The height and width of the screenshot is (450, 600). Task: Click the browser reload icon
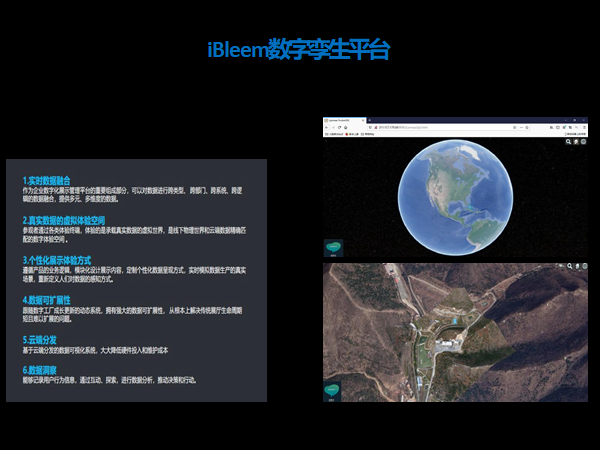click(x=341, y=129)
